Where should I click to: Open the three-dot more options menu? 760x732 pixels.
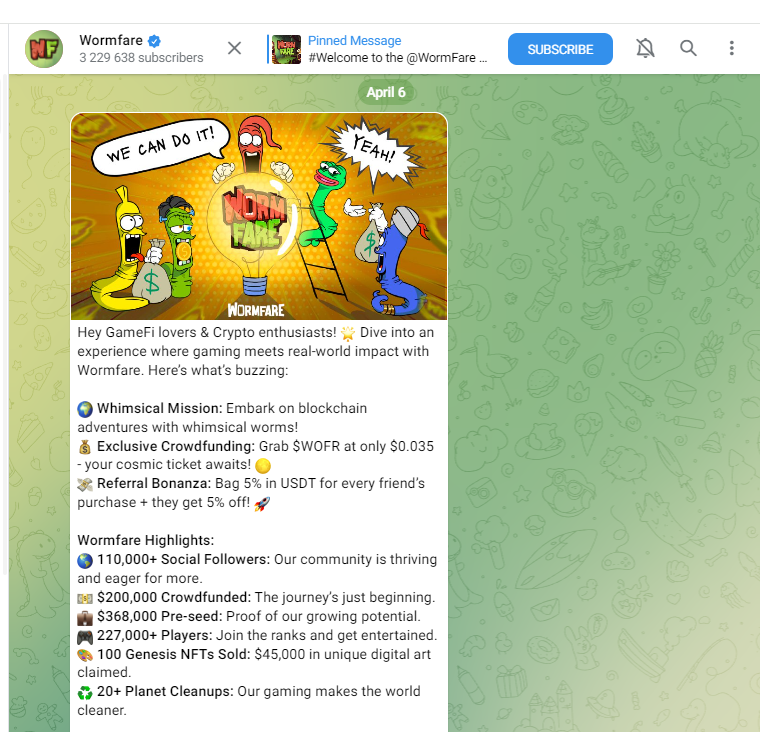731,48
